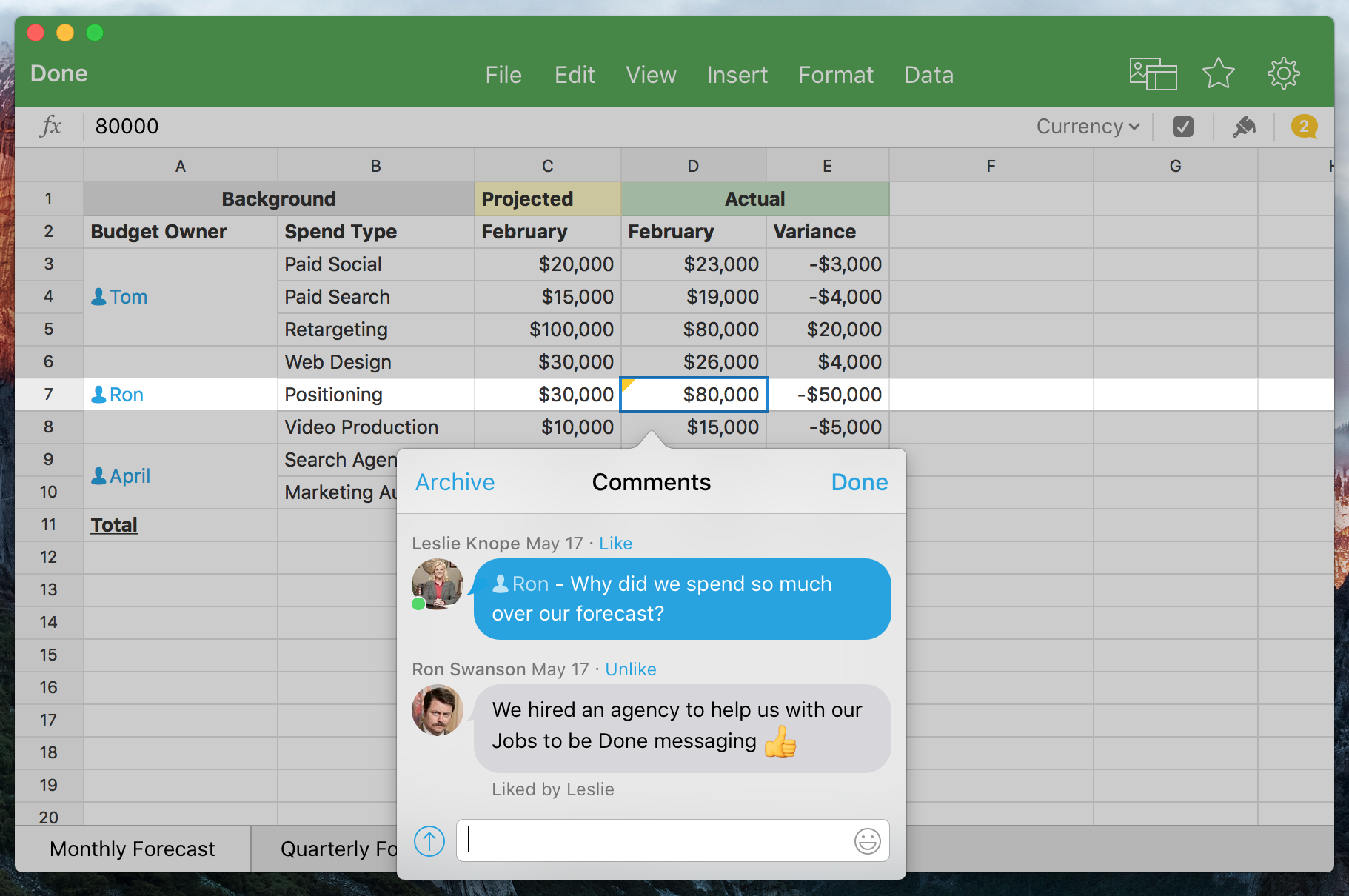Screen dimensions: 1349x896
Task: Open the Format menu
Action: coord(835,75)
